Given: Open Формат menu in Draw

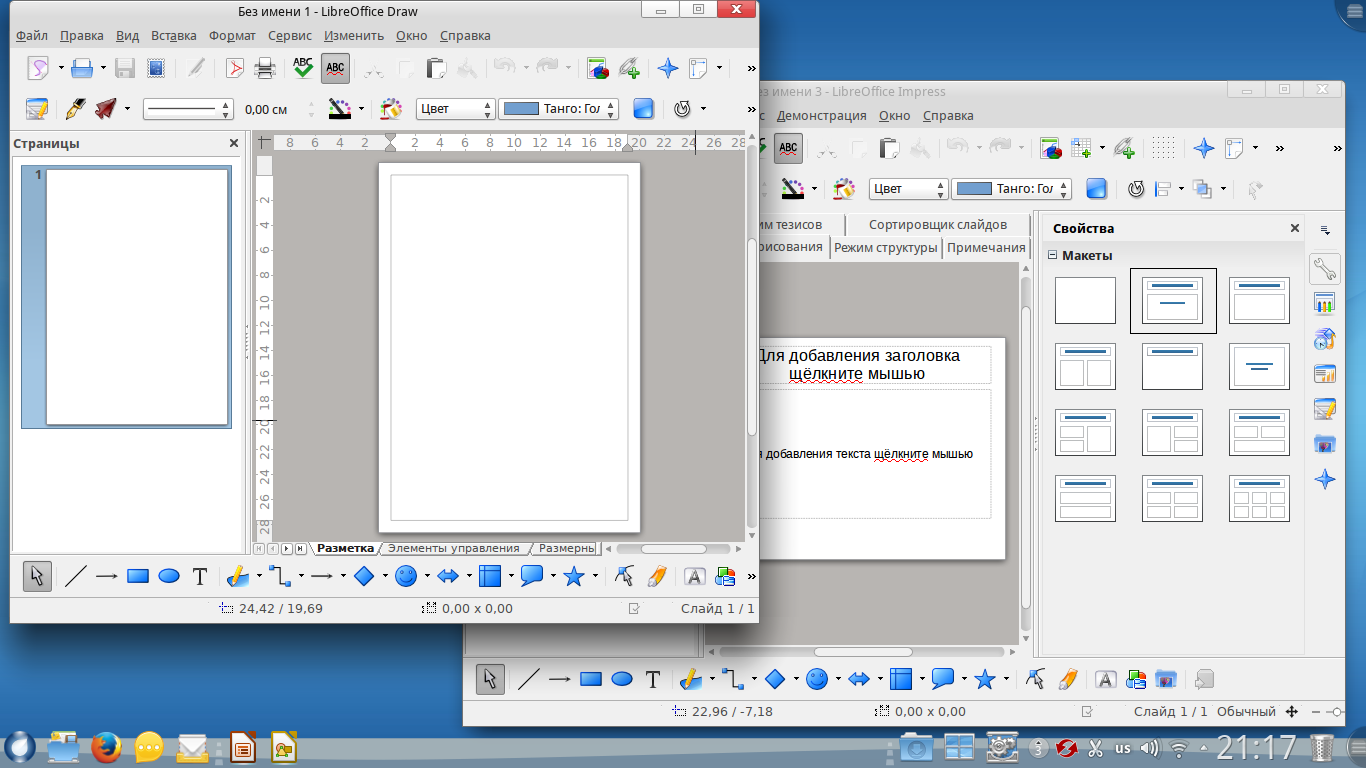Looking at the screenshot, I should tap(232, 35).
